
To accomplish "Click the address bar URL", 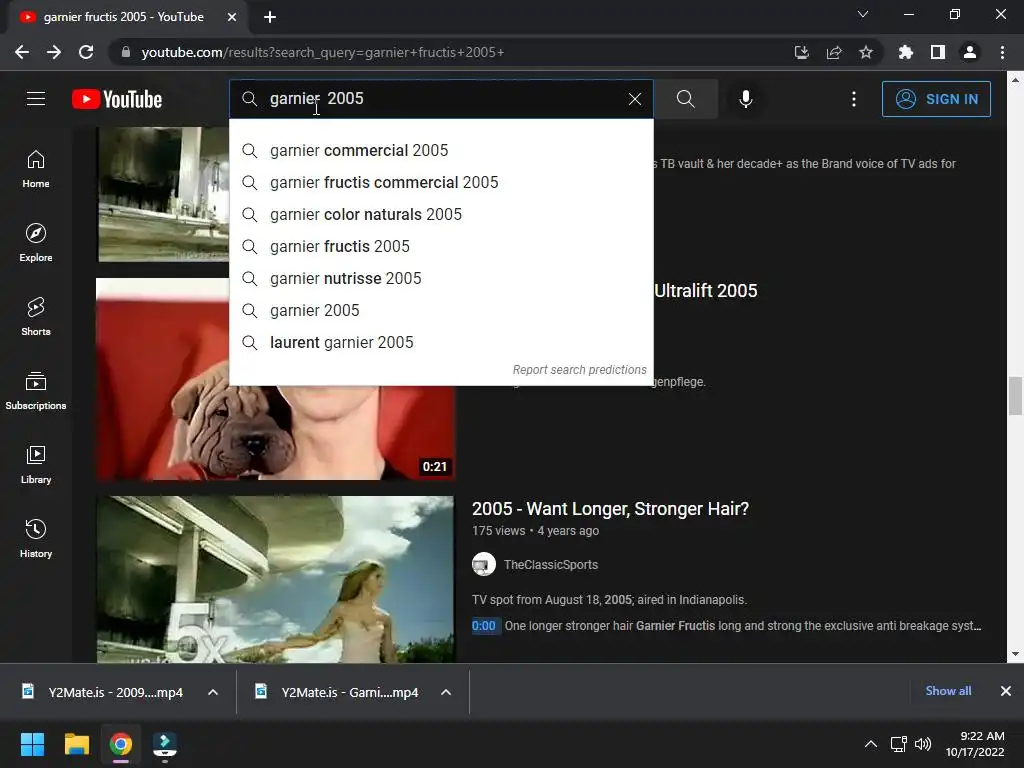I will pos(323,52).
